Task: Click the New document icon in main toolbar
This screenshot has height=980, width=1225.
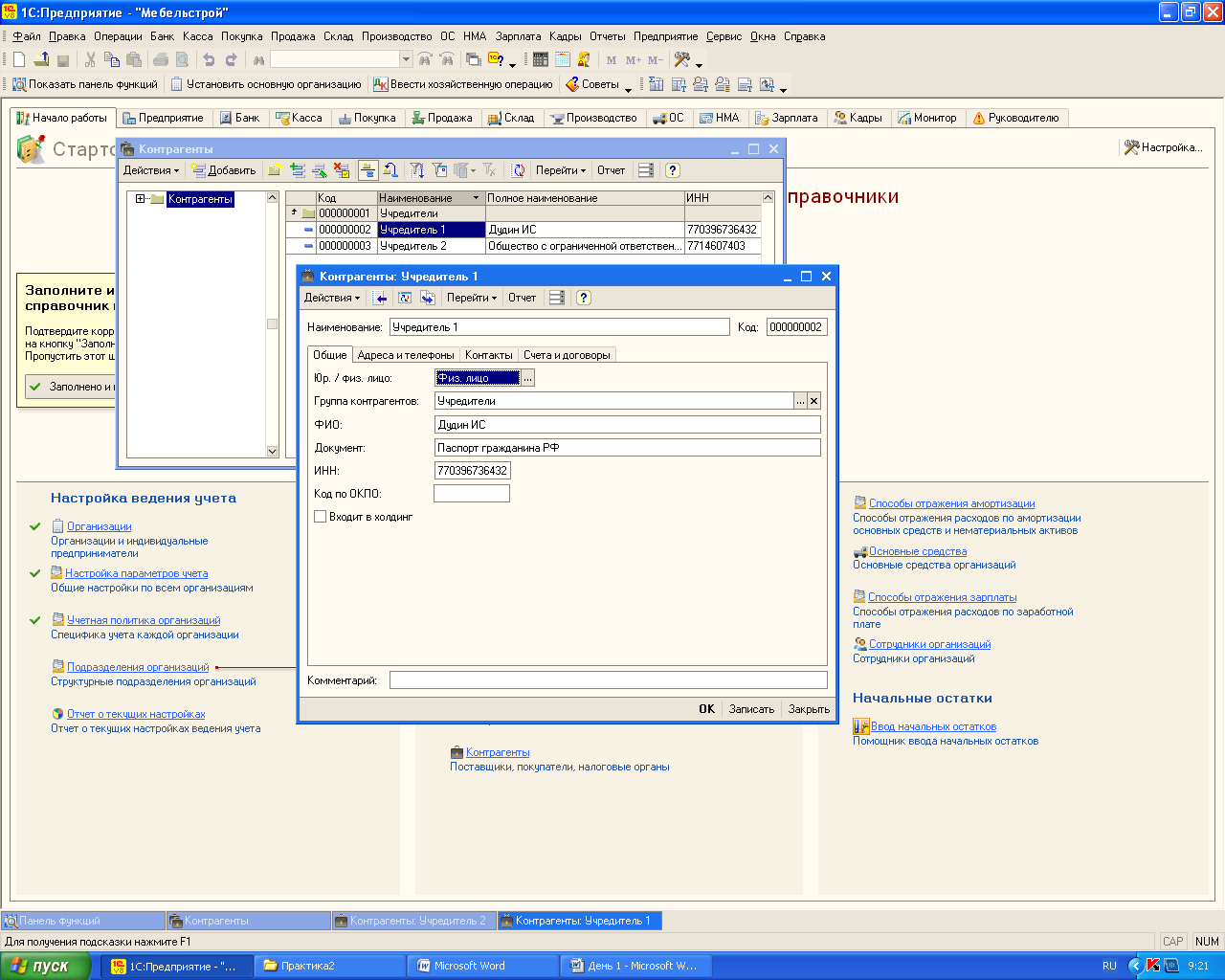Action: [x=19, y=59]
